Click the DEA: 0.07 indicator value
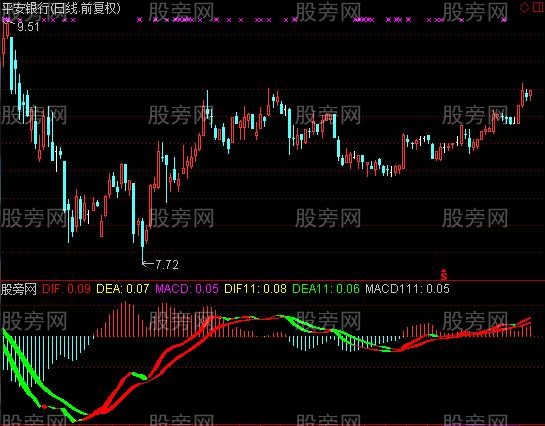The height and width of the screenshot is (426, 545). click(x=123, y=289)
